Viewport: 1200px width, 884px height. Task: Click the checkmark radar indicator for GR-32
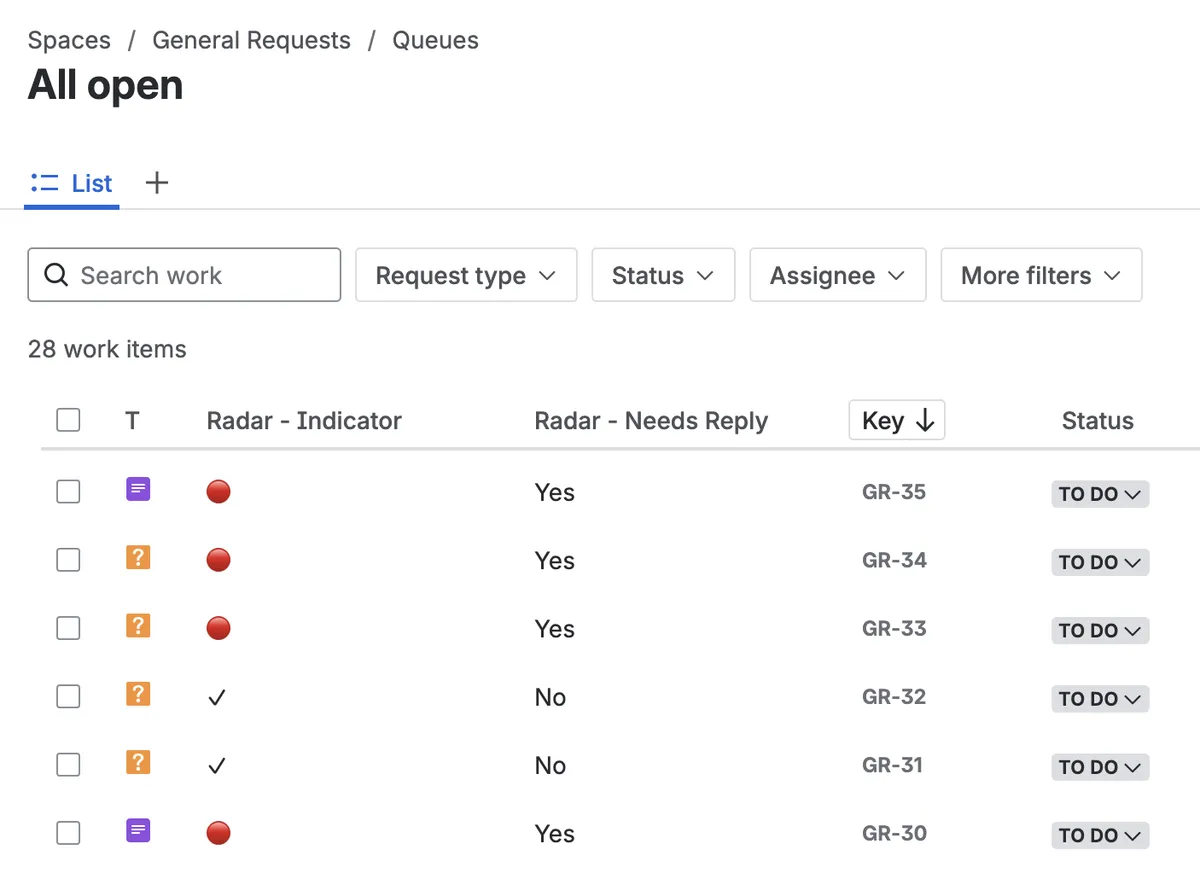pos(217,697)
